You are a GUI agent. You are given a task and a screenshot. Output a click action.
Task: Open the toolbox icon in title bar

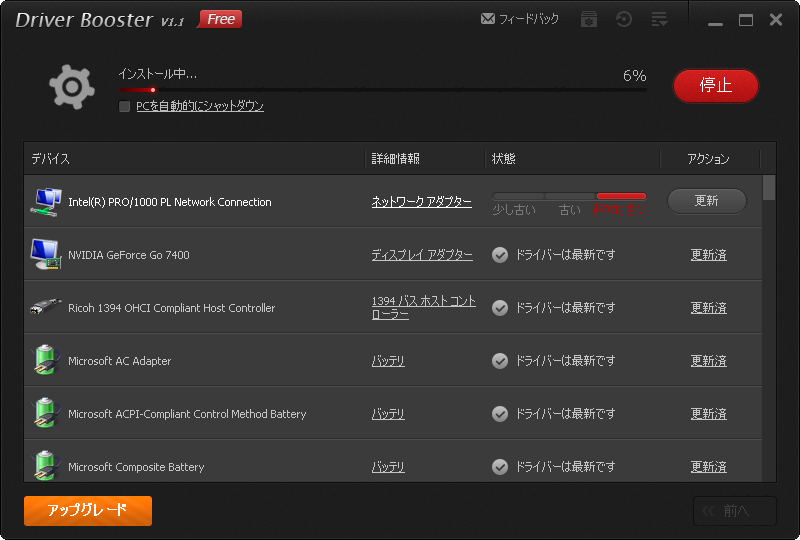click(589, 19)
